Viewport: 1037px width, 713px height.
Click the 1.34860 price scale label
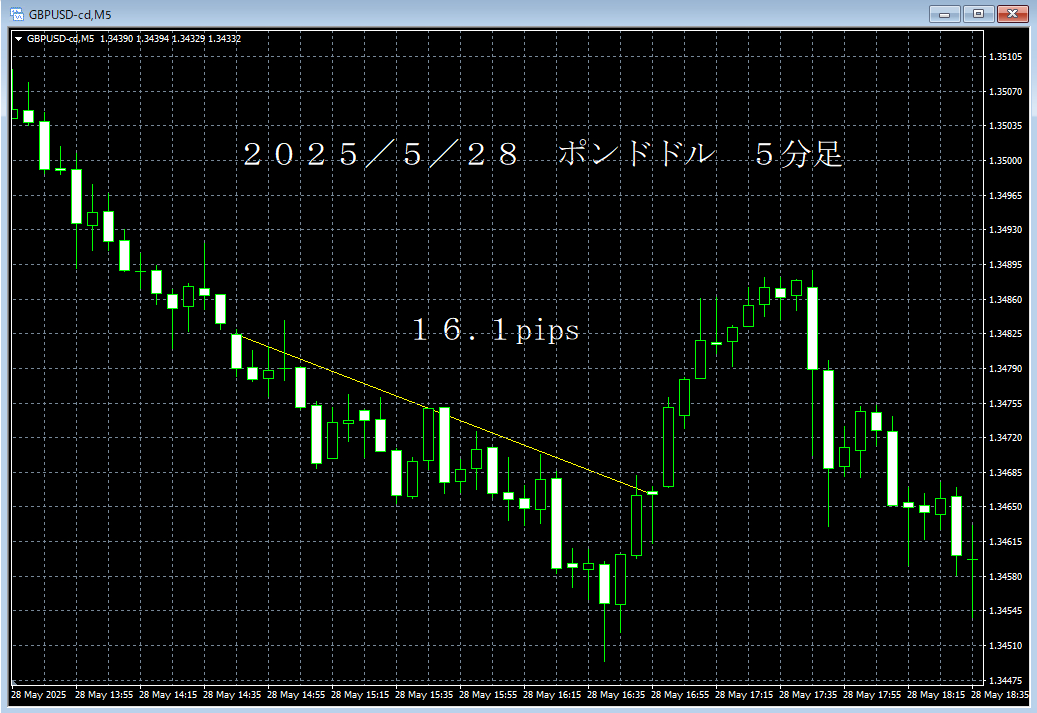(x=1005, y=300)
